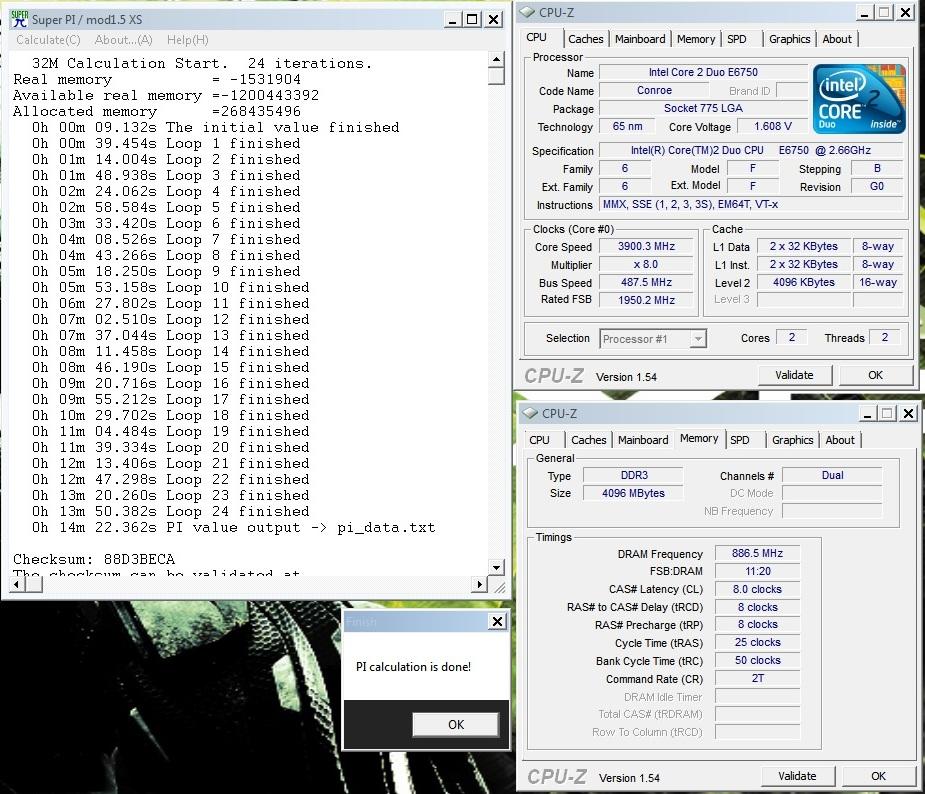Click the Checksum: 88D3BECA line

tap(94, 559)
